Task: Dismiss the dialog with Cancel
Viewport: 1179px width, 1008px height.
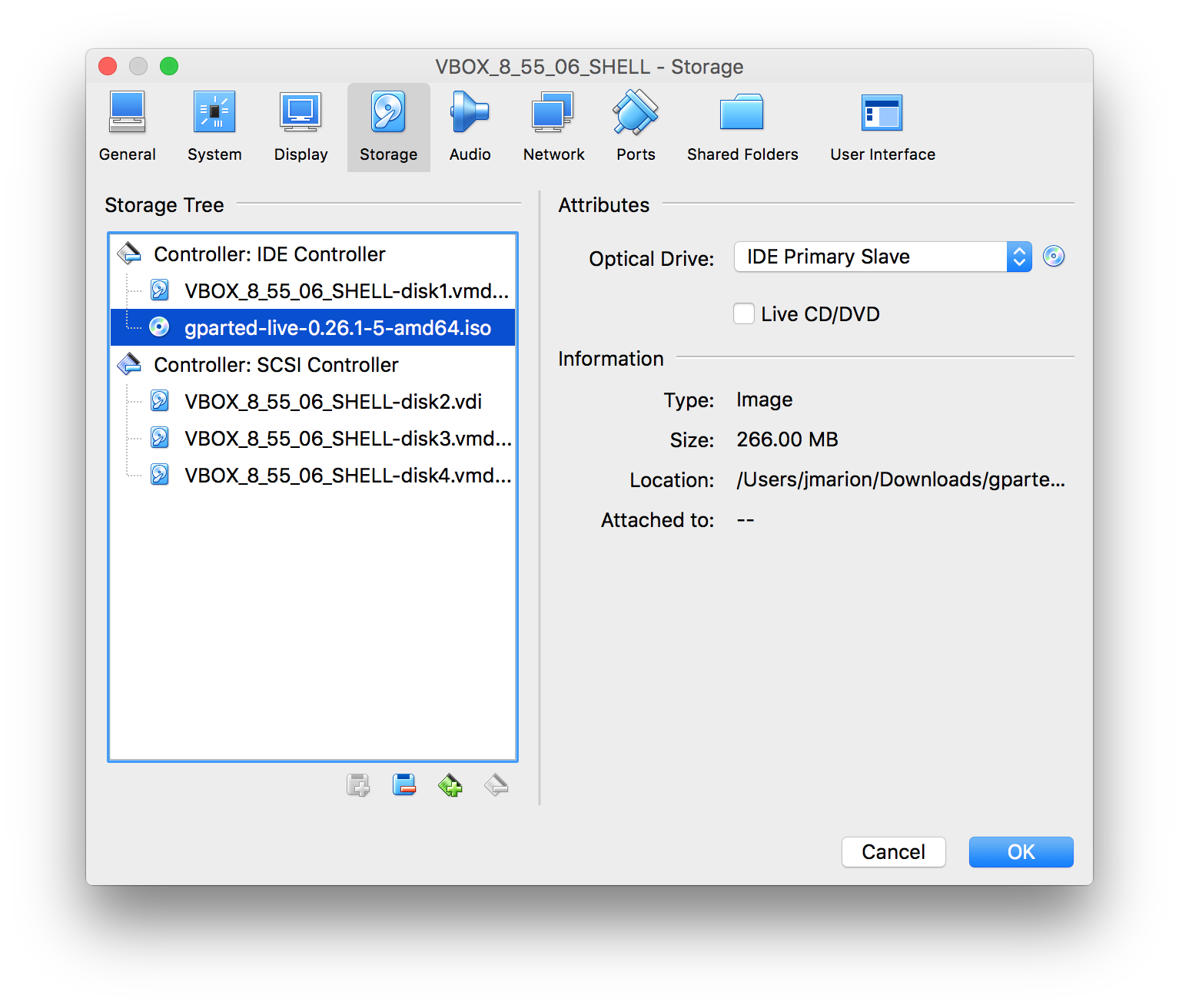Action: click(893, 851)
